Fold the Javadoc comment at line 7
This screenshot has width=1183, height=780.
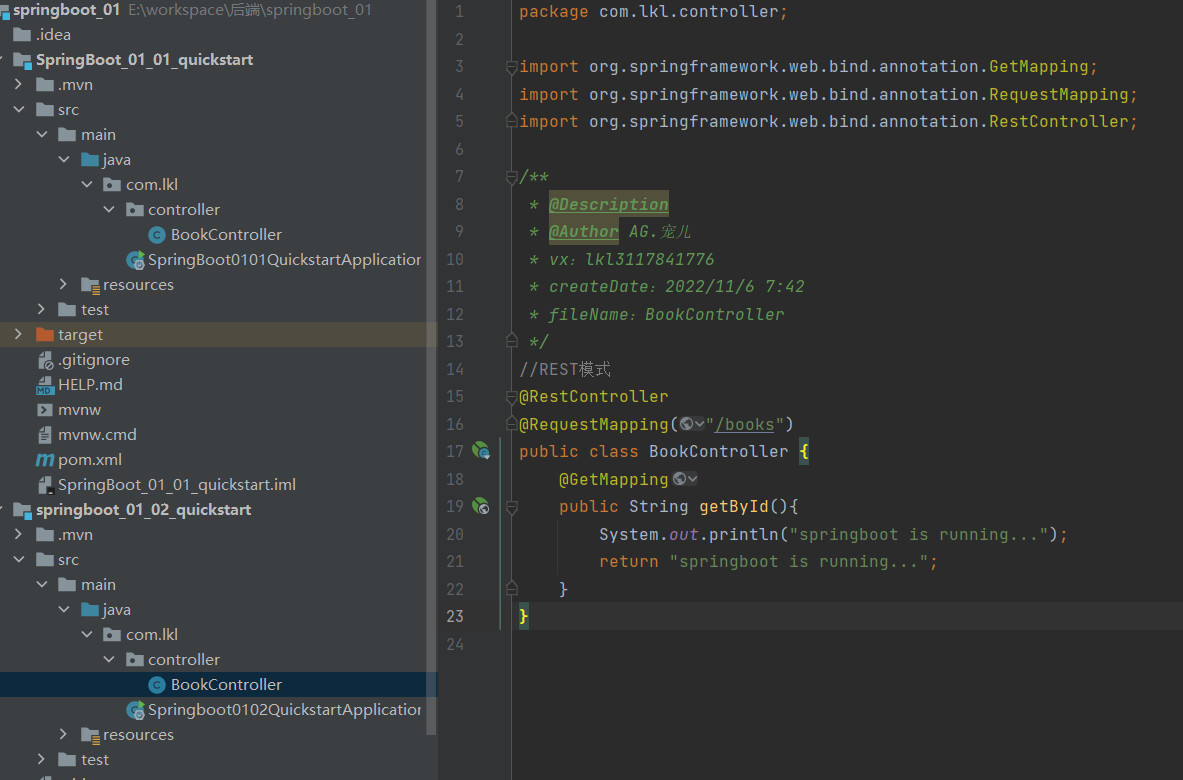[x=512, y=177]
